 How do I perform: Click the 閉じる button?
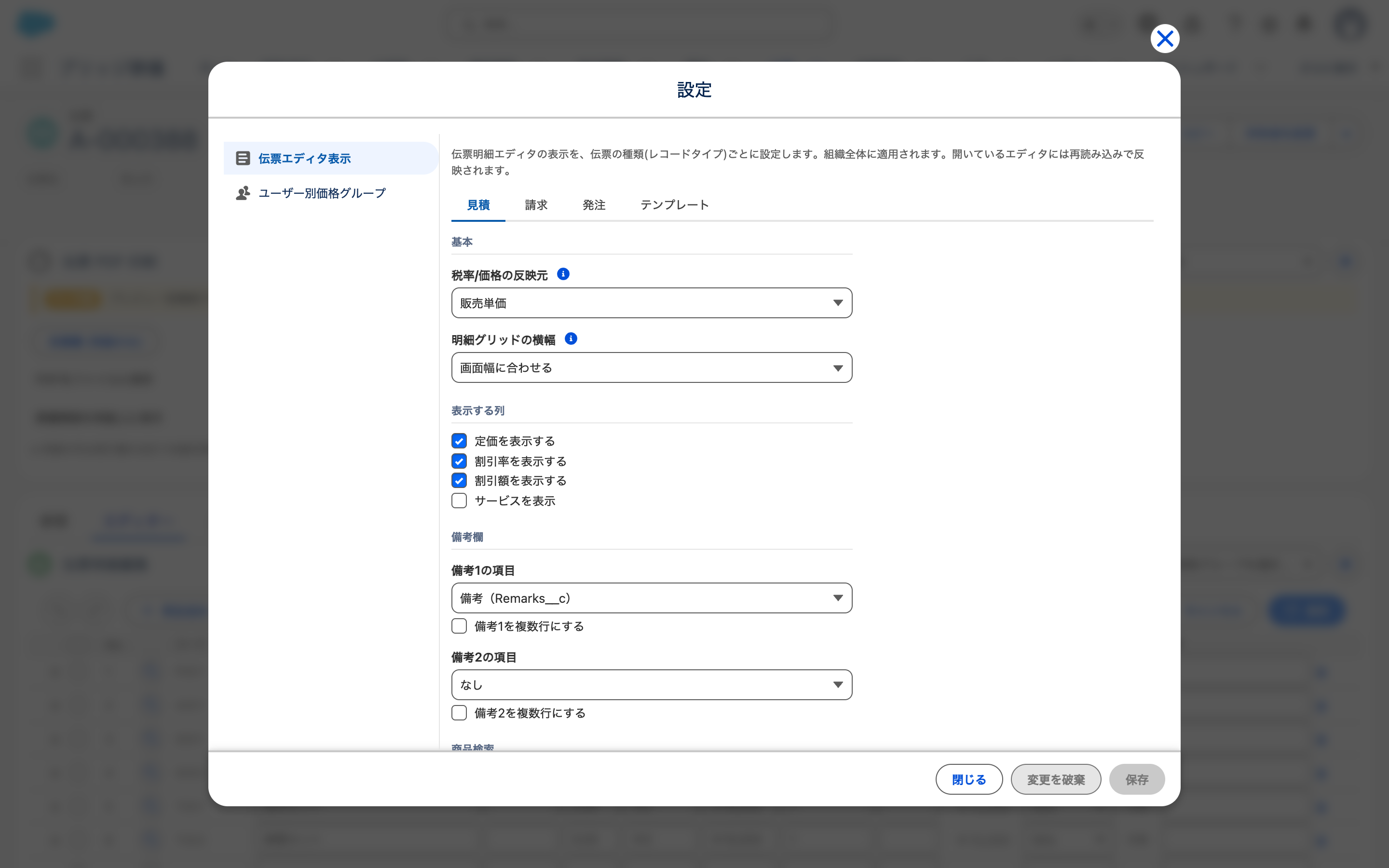969,780
